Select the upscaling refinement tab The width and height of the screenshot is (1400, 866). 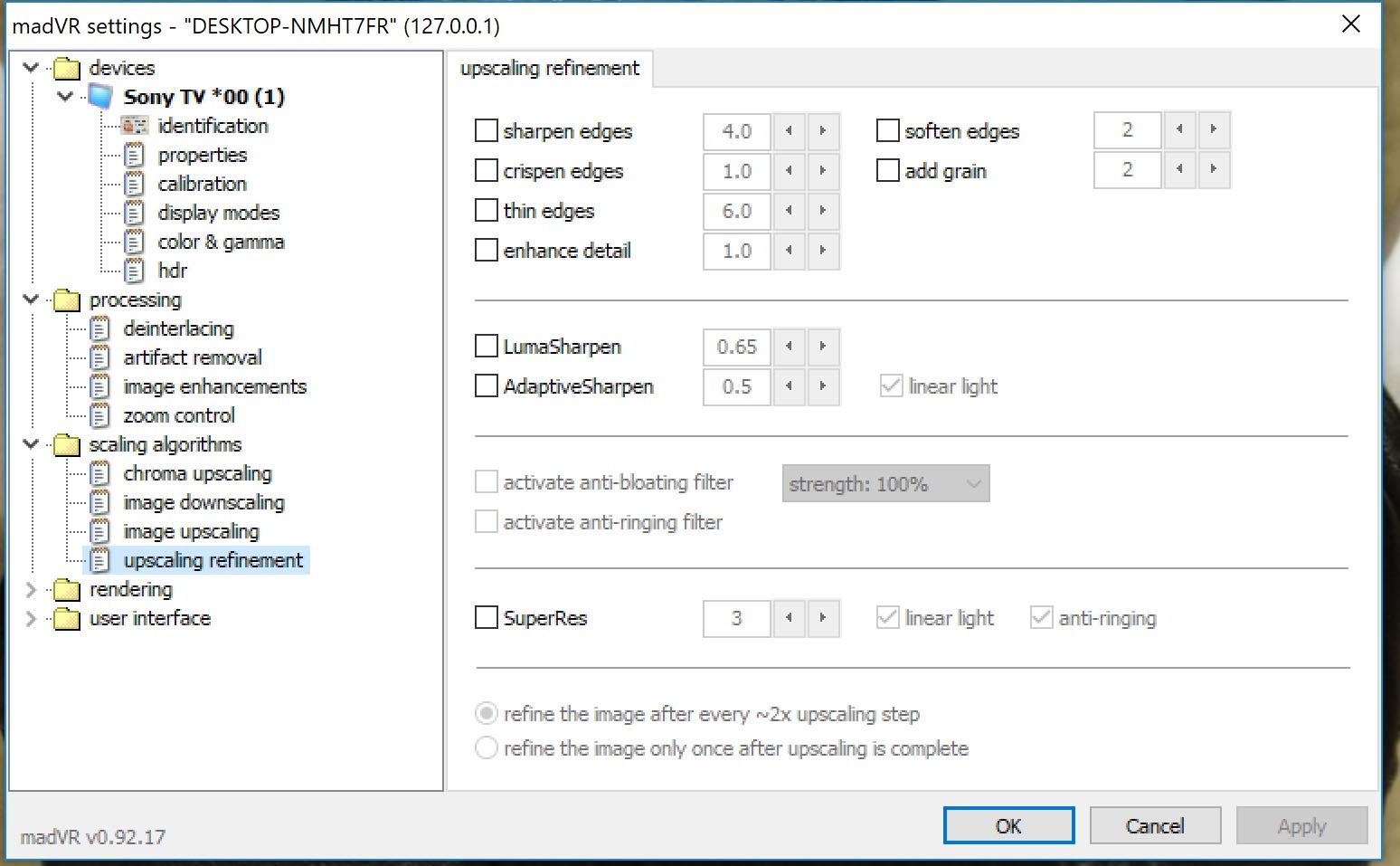pos(549,69)
